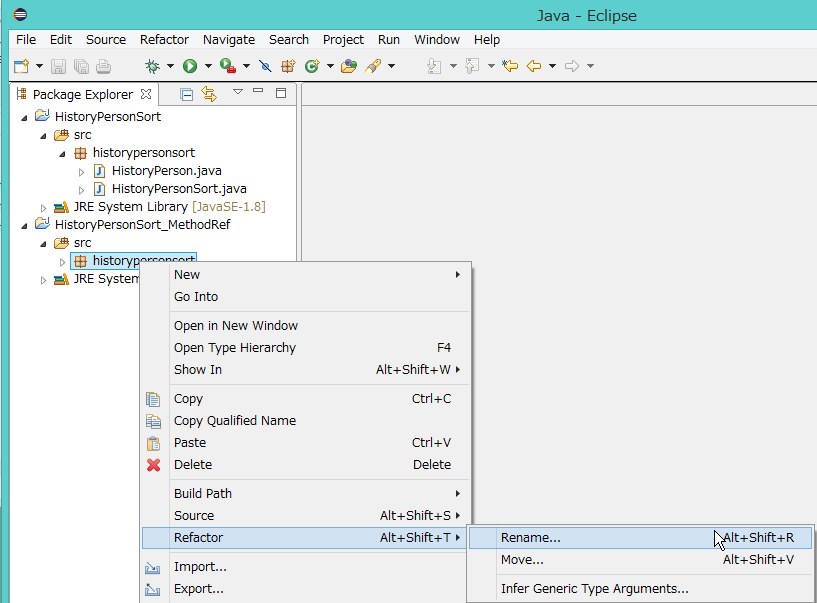817x603 pixels.
Task: Click the Paste clipboard icon in context menu
Action: (154, 443)
